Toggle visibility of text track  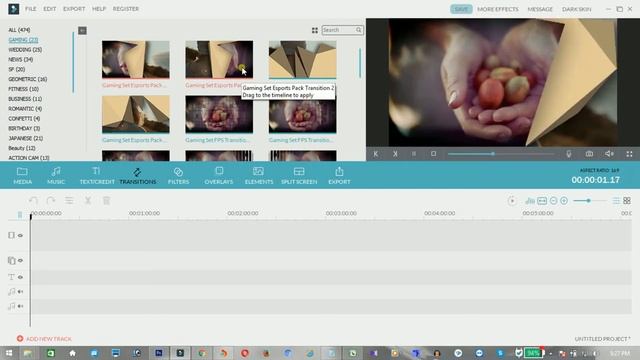click(x=20, y=277)
